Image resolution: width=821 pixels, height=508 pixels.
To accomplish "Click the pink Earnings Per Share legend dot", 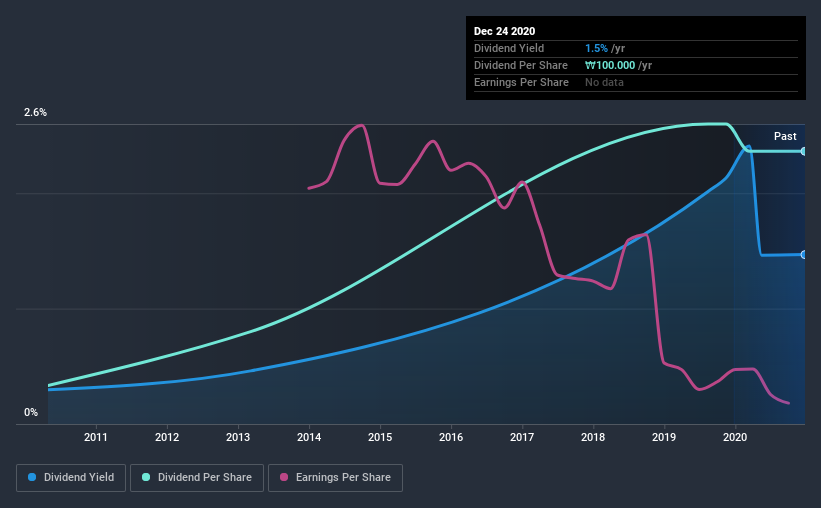I will (x=284, y=477).
